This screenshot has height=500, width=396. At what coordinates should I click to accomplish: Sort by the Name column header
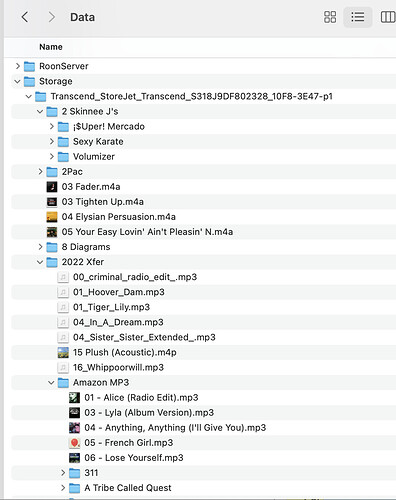(51, 47)
